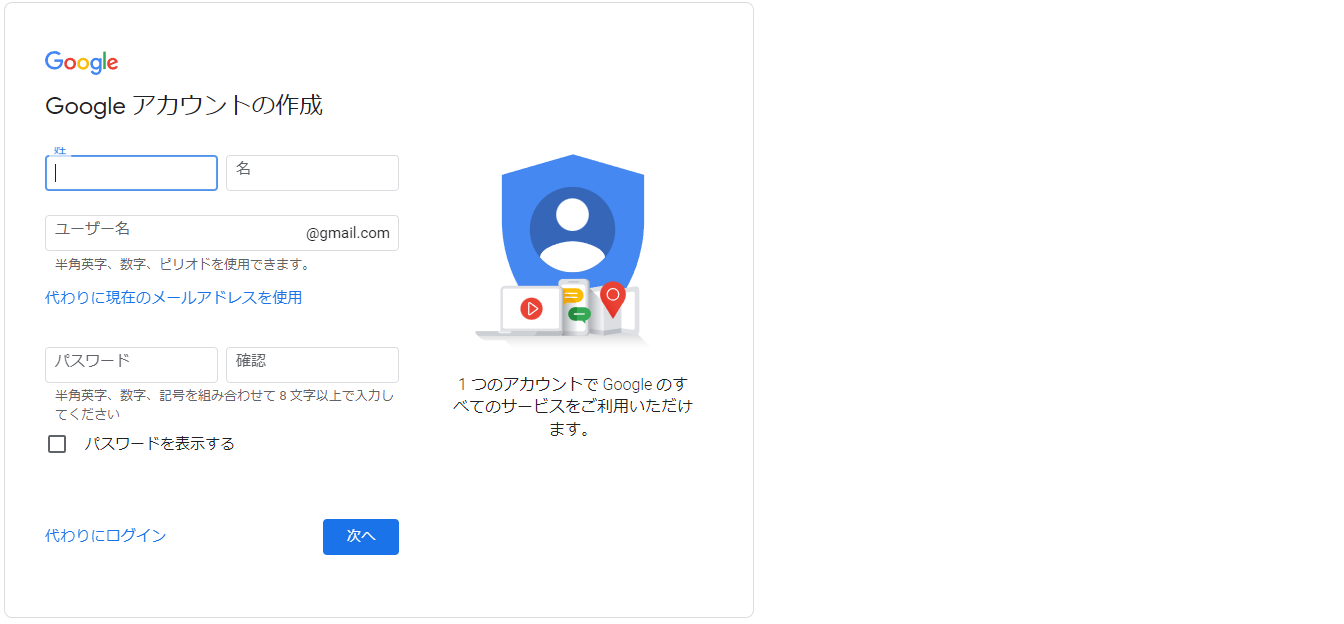Click the red map pin icon
The width and height of the screenshot is (1344, 624).
click(x=613, y=298)
